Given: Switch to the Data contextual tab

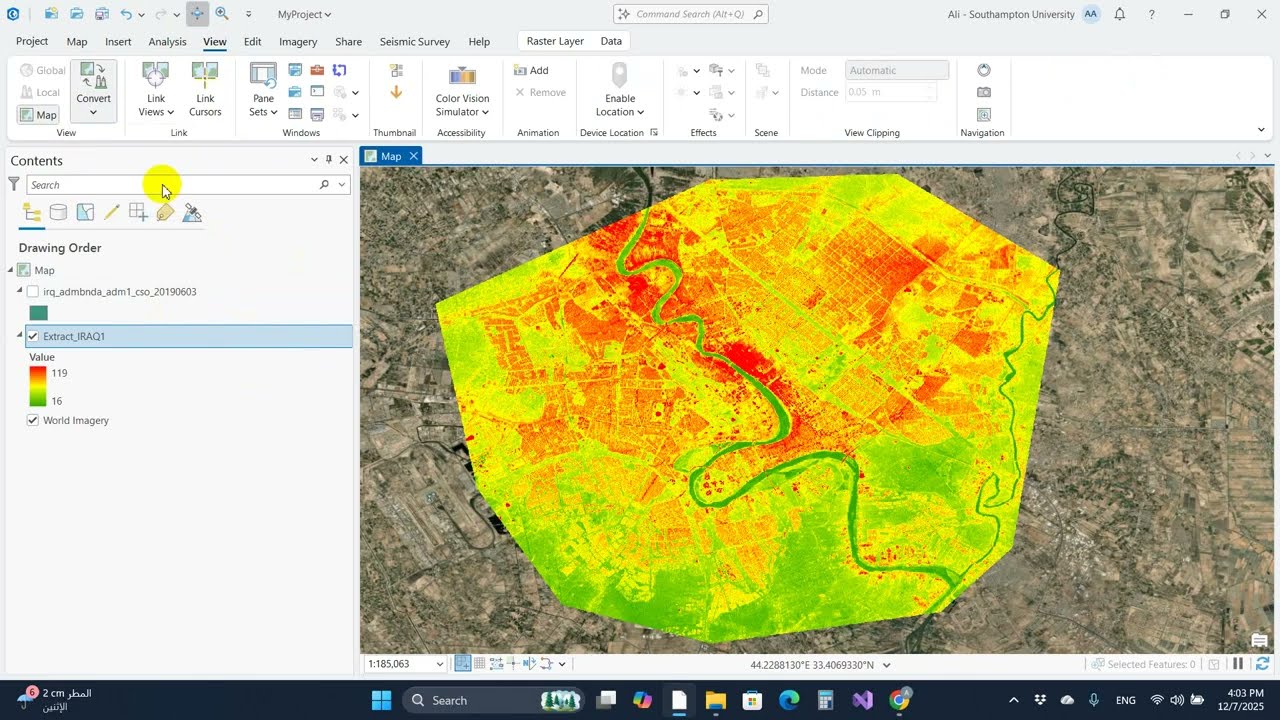Looking at the screenshot, I should tap(611, 41).
